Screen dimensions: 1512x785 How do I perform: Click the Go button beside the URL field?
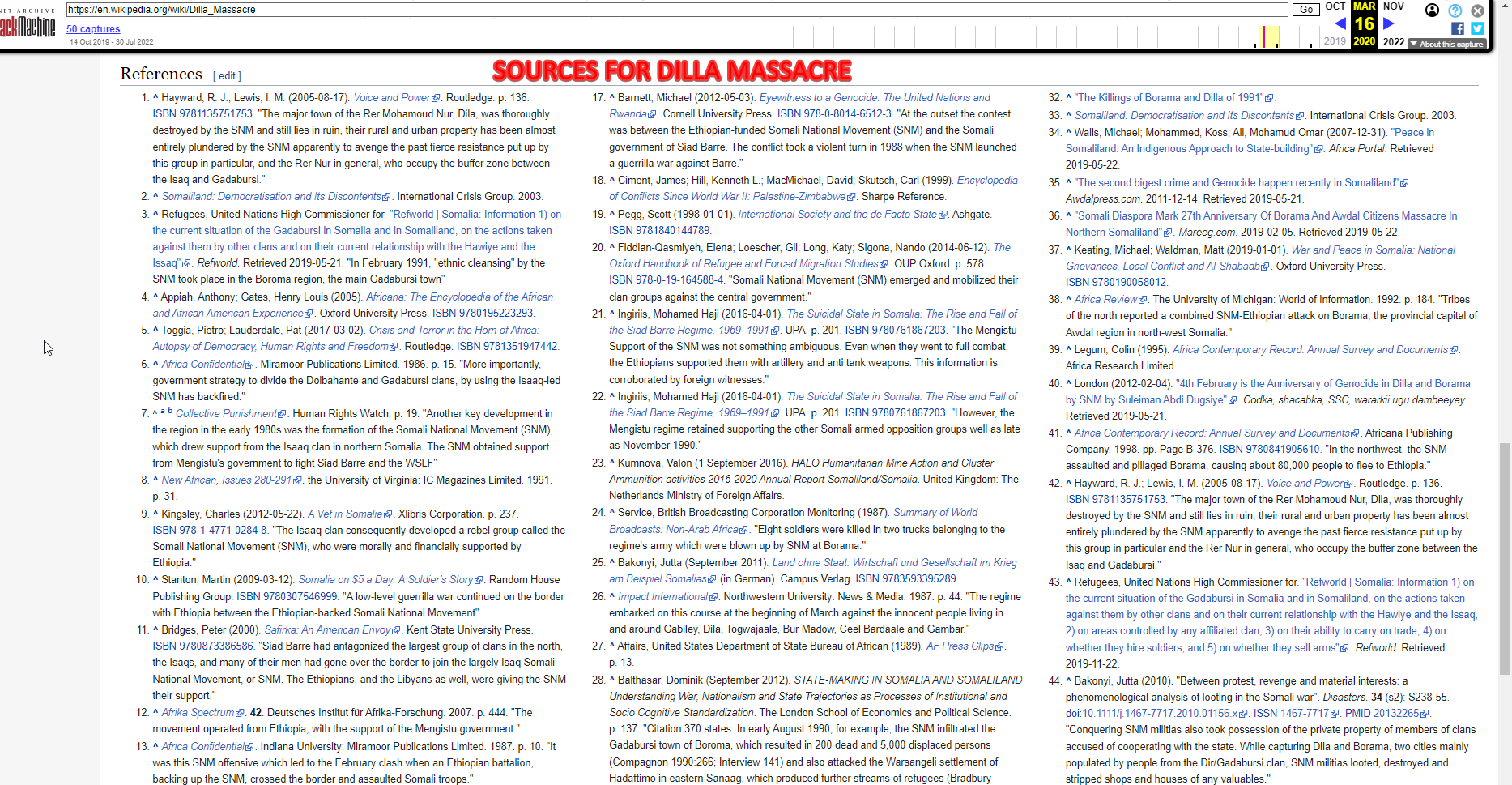(1305, 10)
